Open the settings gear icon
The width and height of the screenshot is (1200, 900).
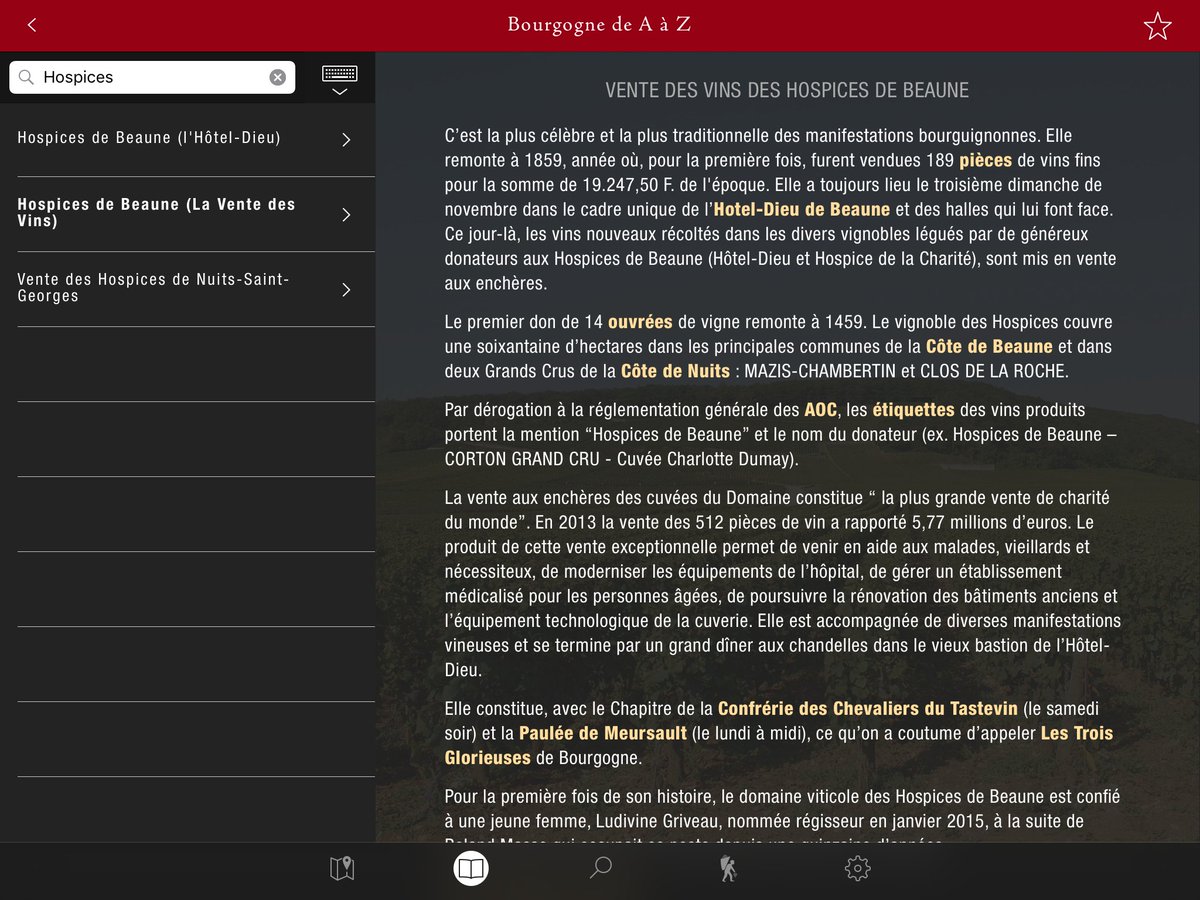pos(857,868)
